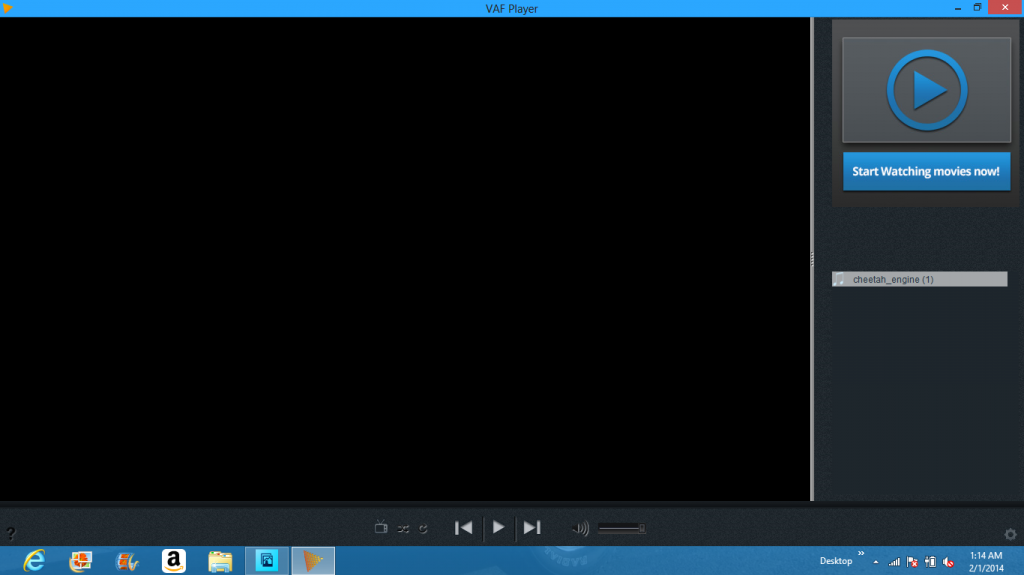Image resolution: width=1024 pixels, height=575 pixels.
Task: Minimize the VAF Player window
Action: pyautogui.click(x=958, y=8)
